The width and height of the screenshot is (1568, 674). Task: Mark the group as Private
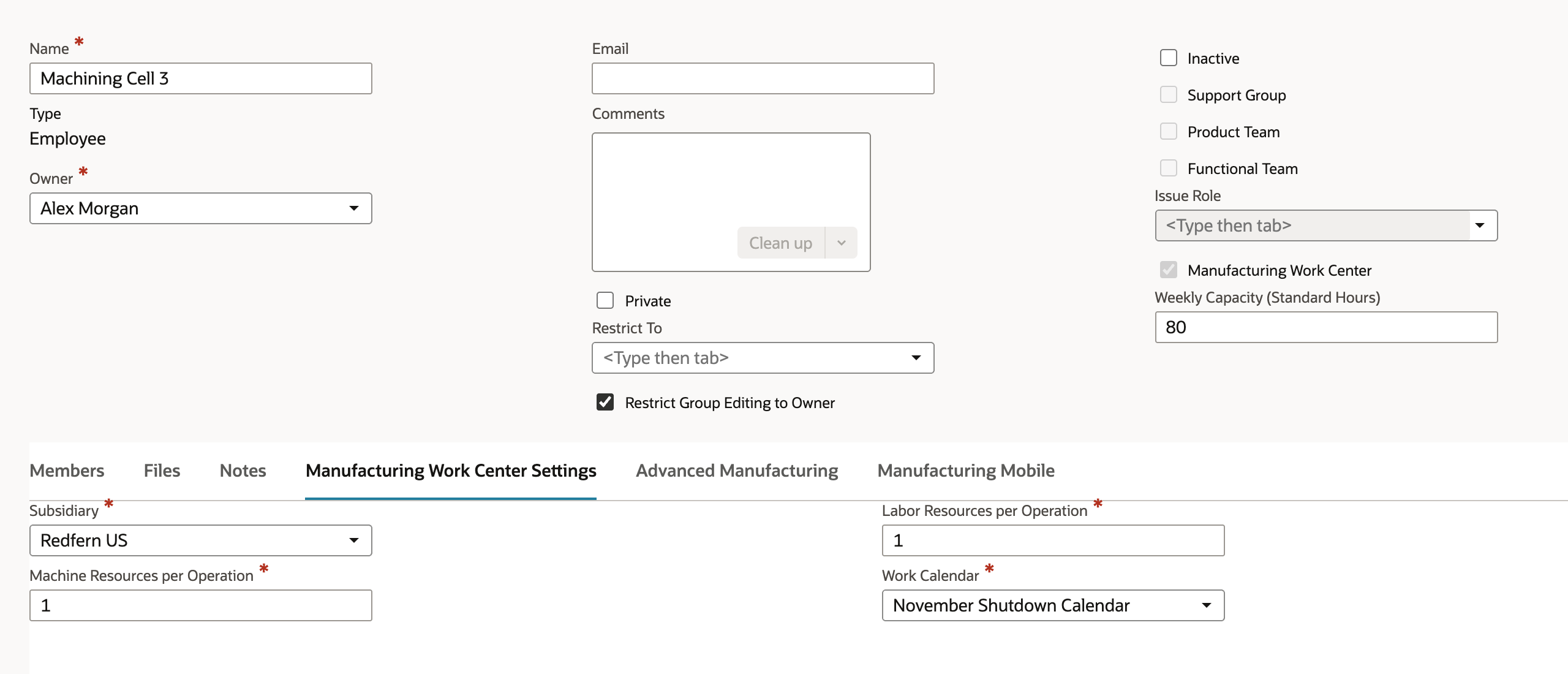pos(605,301)
